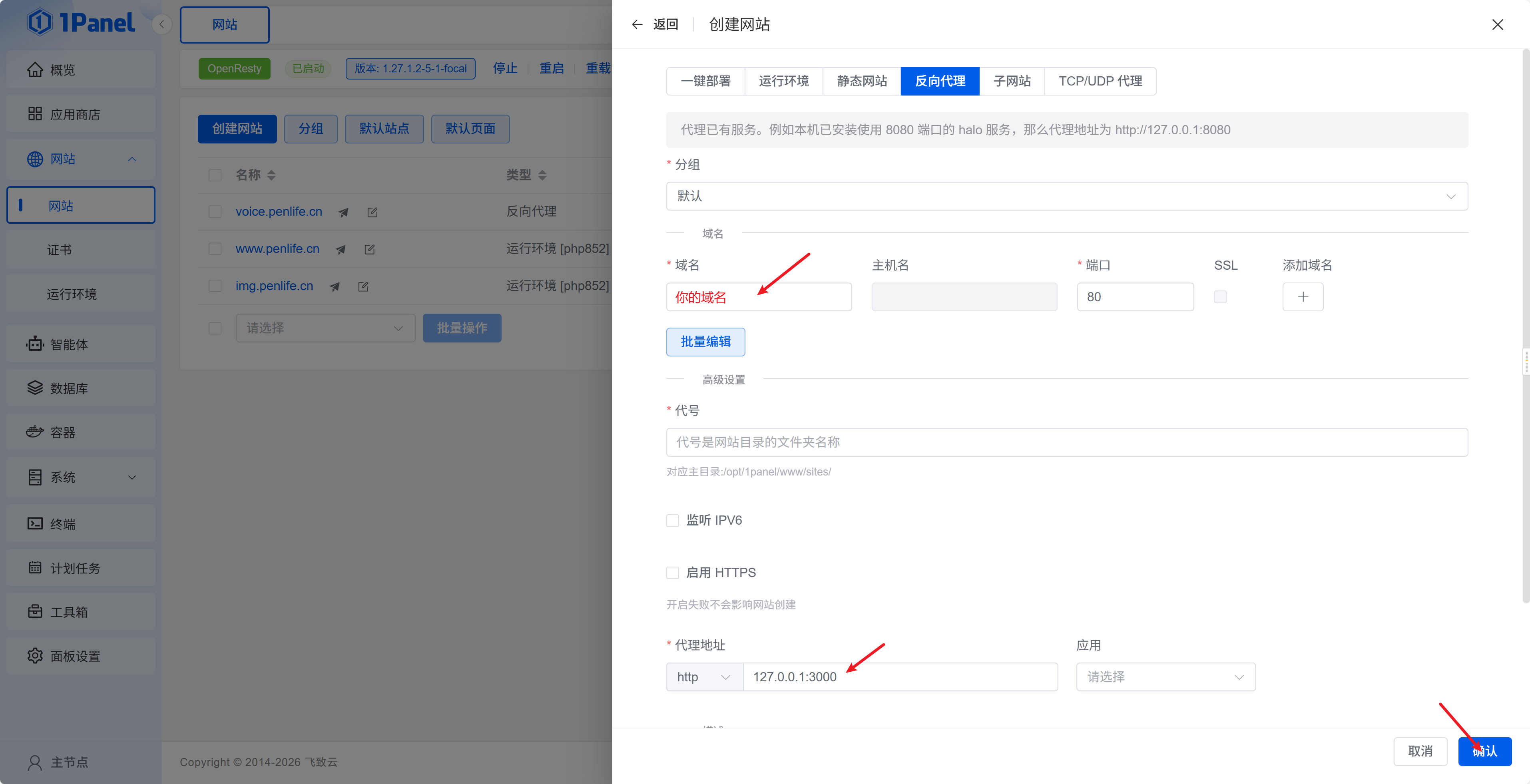Click the back arrow next to 返回
The width and height of the screenshot is (1530, 784).
click(637, 24)
